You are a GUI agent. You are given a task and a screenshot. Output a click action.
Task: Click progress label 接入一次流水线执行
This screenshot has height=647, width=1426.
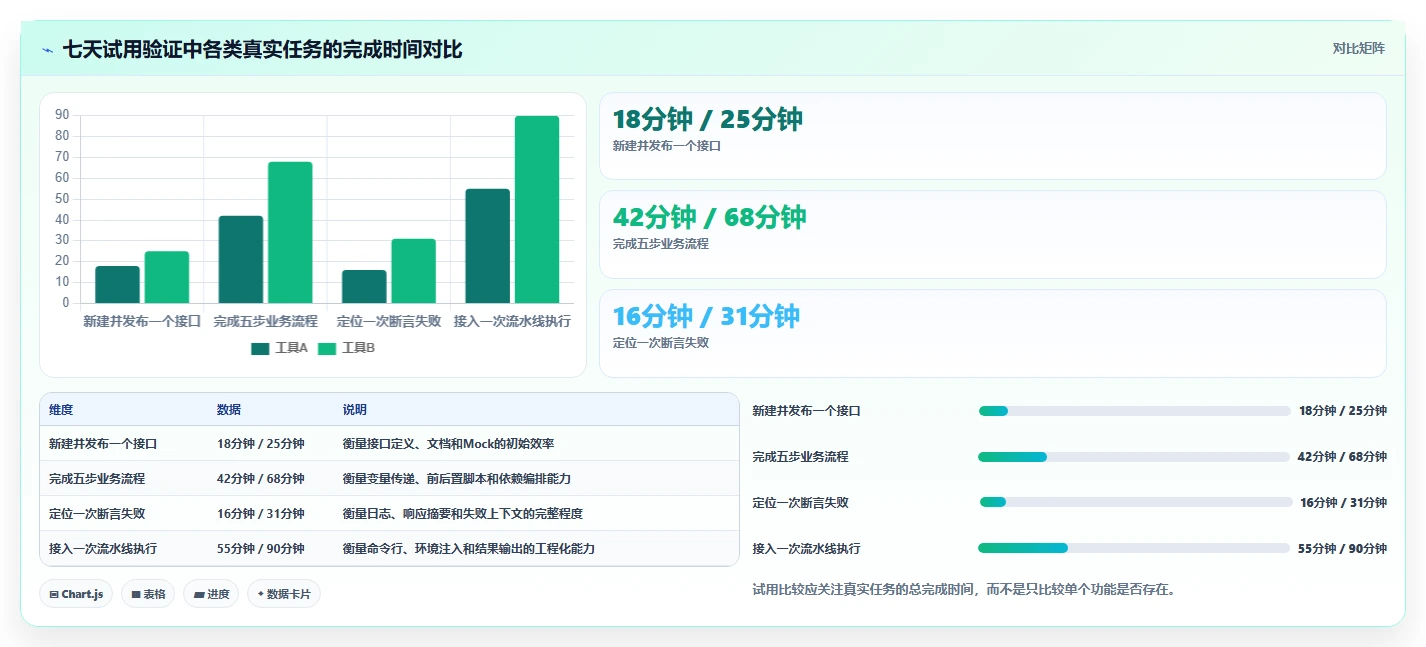[x=807, y=549]
